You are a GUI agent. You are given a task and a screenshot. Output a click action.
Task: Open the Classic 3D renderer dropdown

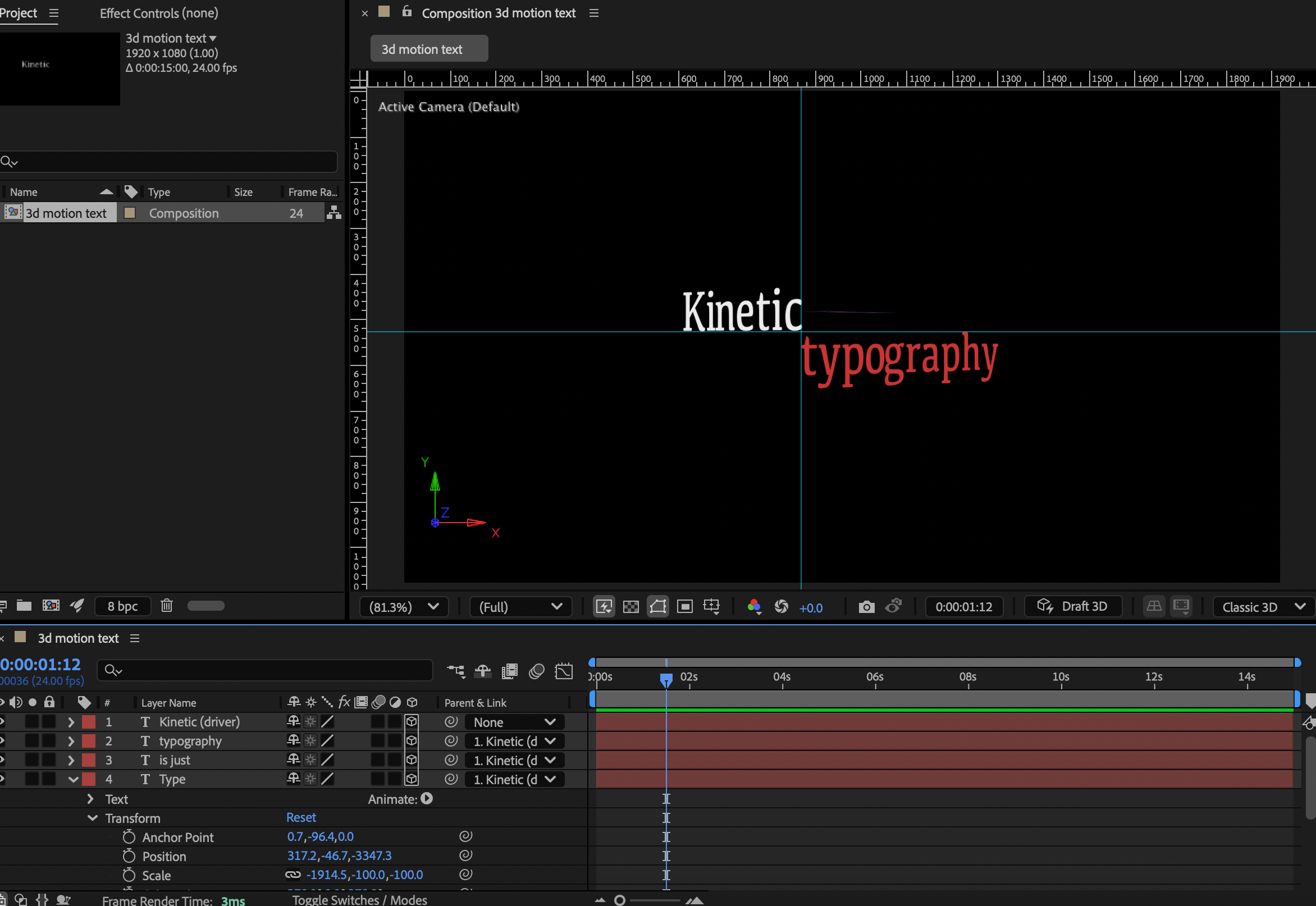point(1263,607)
